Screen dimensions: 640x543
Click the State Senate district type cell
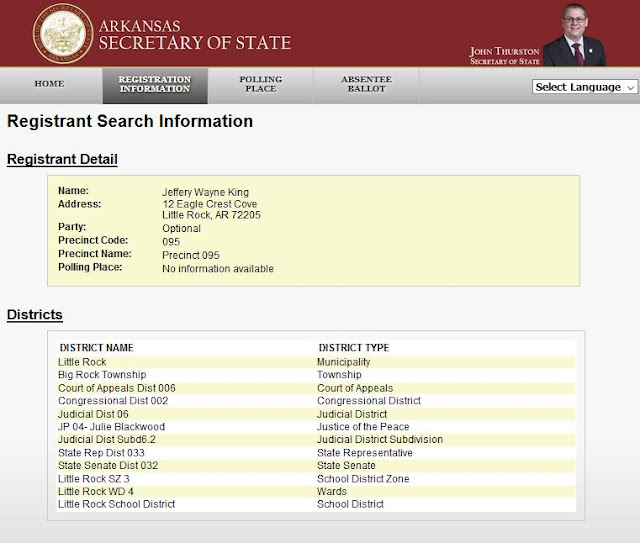pyautogui.click(x=346, y=465)
